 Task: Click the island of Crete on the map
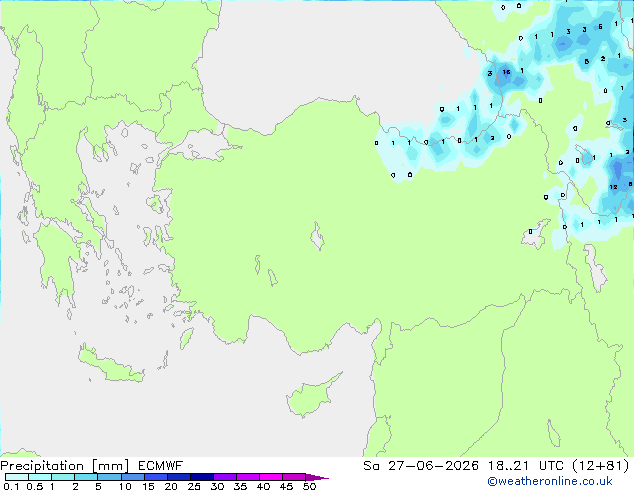pos(111,365)
